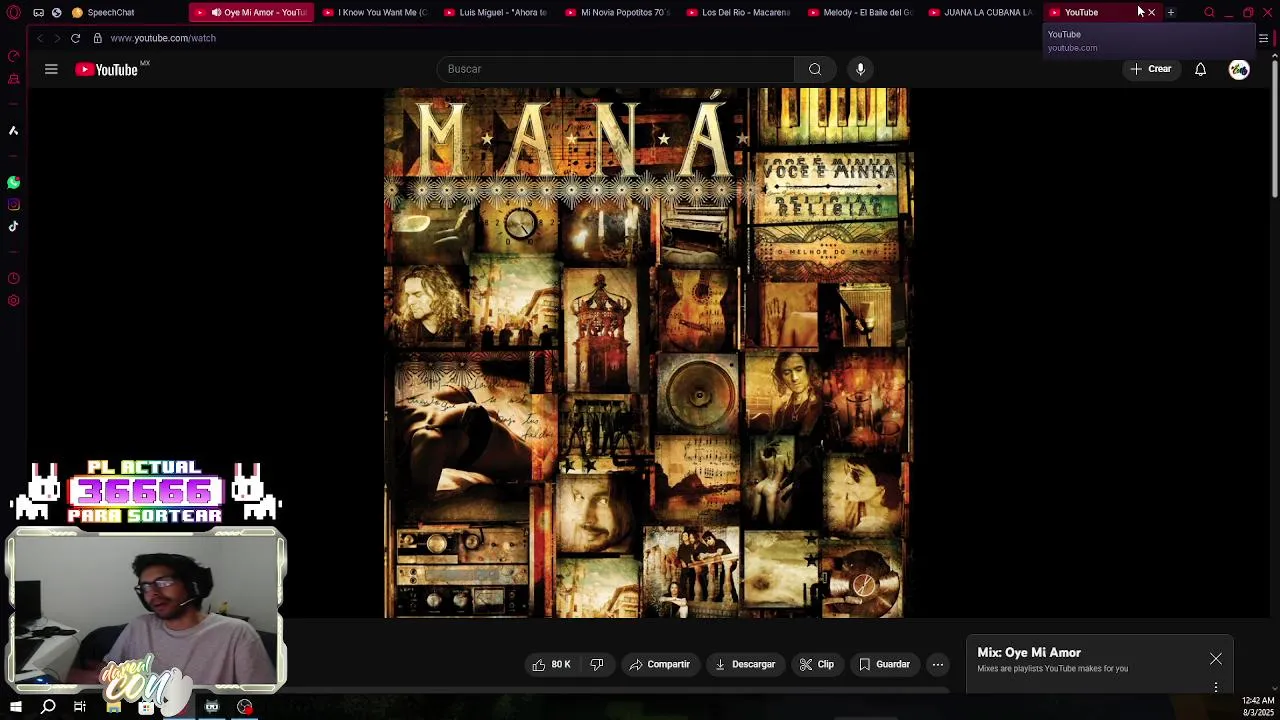Open more actions ellipsis beside Guardar
The image size is (1280, 720).
pyautogui.click(x=938, y=664)
